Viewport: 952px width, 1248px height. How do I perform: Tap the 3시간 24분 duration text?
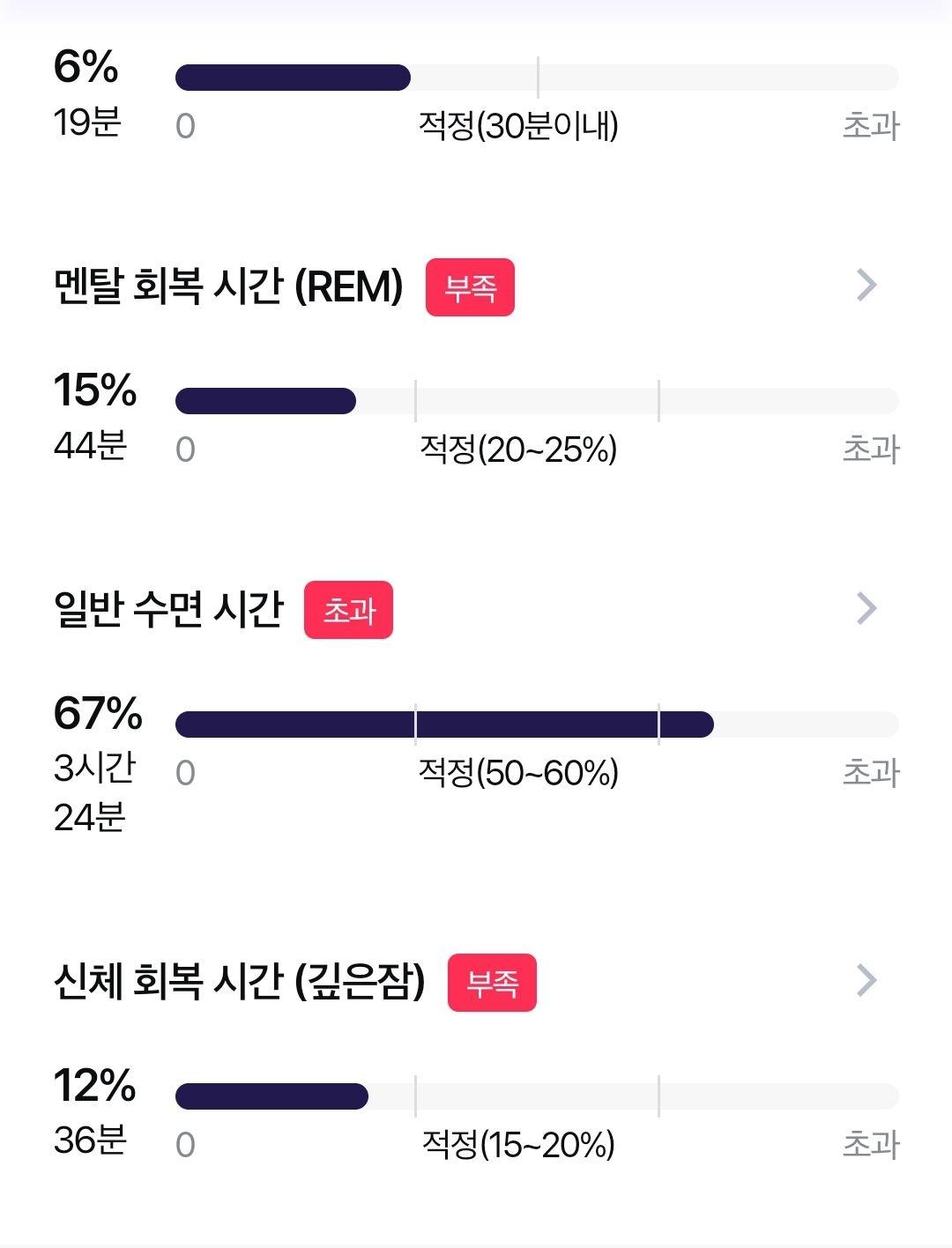[94, 792]
